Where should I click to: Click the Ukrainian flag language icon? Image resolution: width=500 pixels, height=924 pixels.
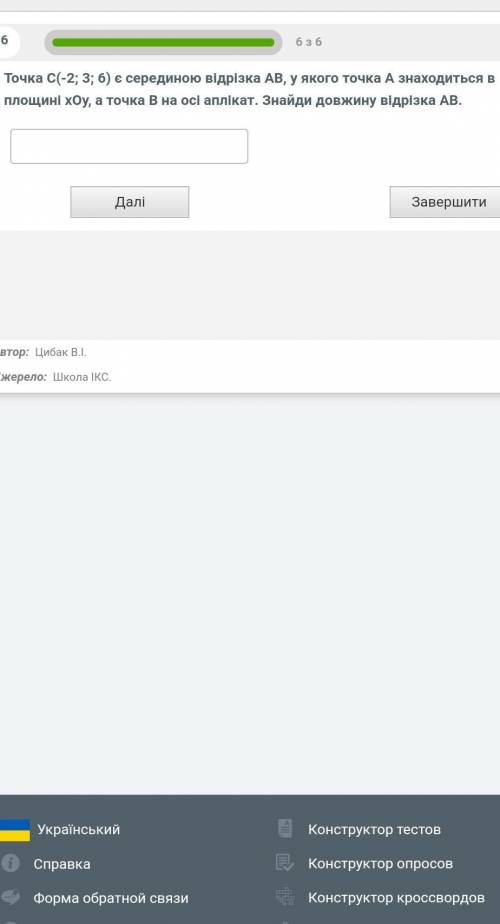pos(15,830)
